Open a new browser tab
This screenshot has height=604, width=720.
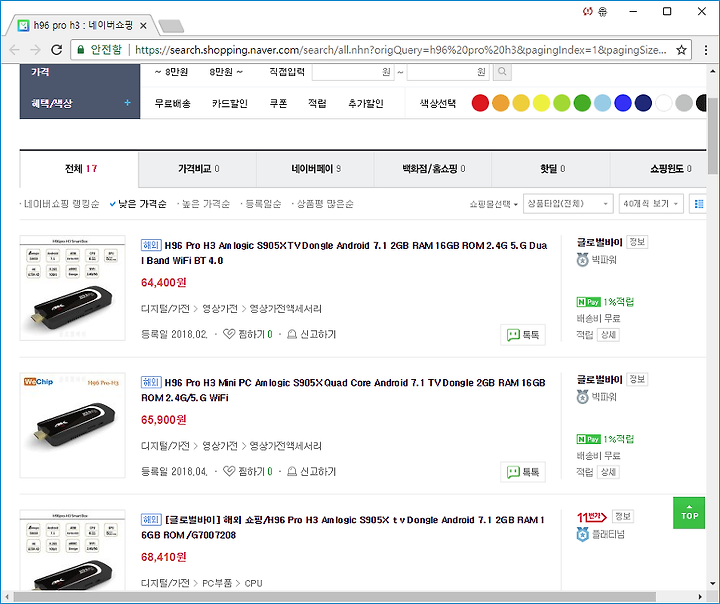[x=171, y=26]
